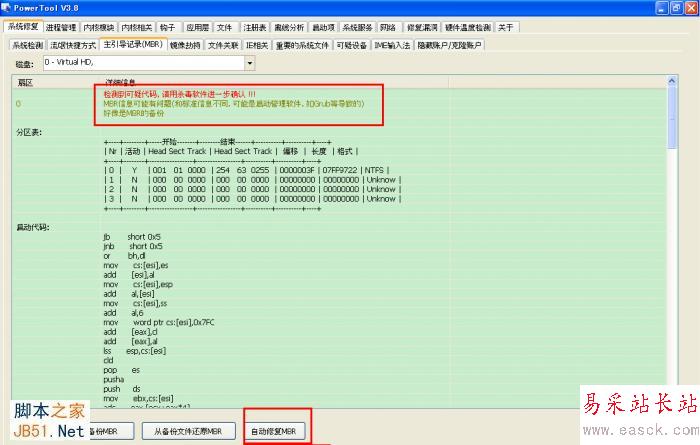The height and width of the screenshot is (445, 700).
Task: Expand the 磁盘 drive dropdown
Action: (249, 64)
